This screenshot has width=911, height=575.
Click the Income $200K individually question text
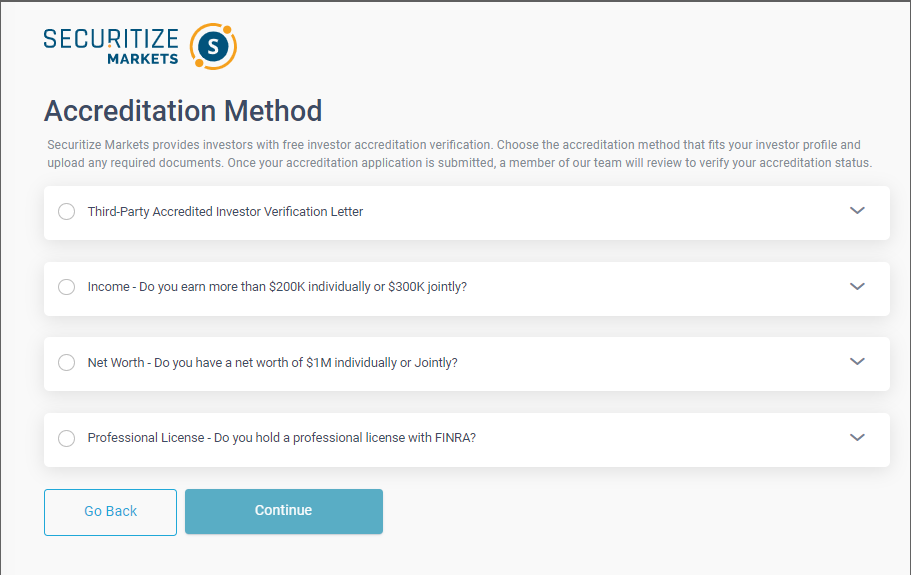[277, 287]
